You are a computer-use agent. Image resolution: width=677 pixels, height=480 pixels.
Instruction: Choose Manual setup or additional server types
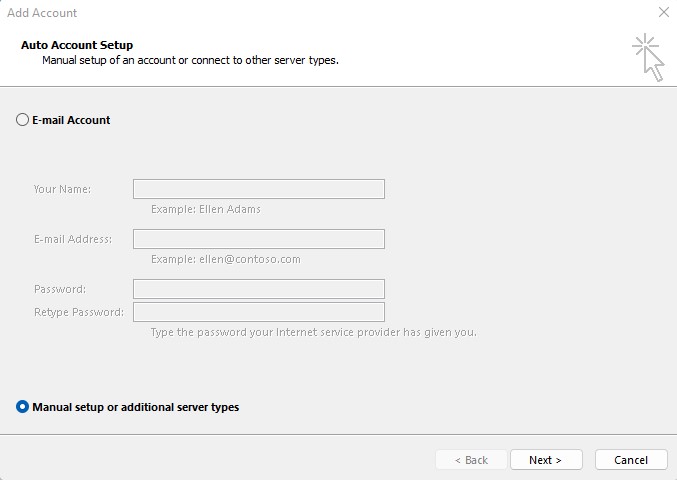23,407
